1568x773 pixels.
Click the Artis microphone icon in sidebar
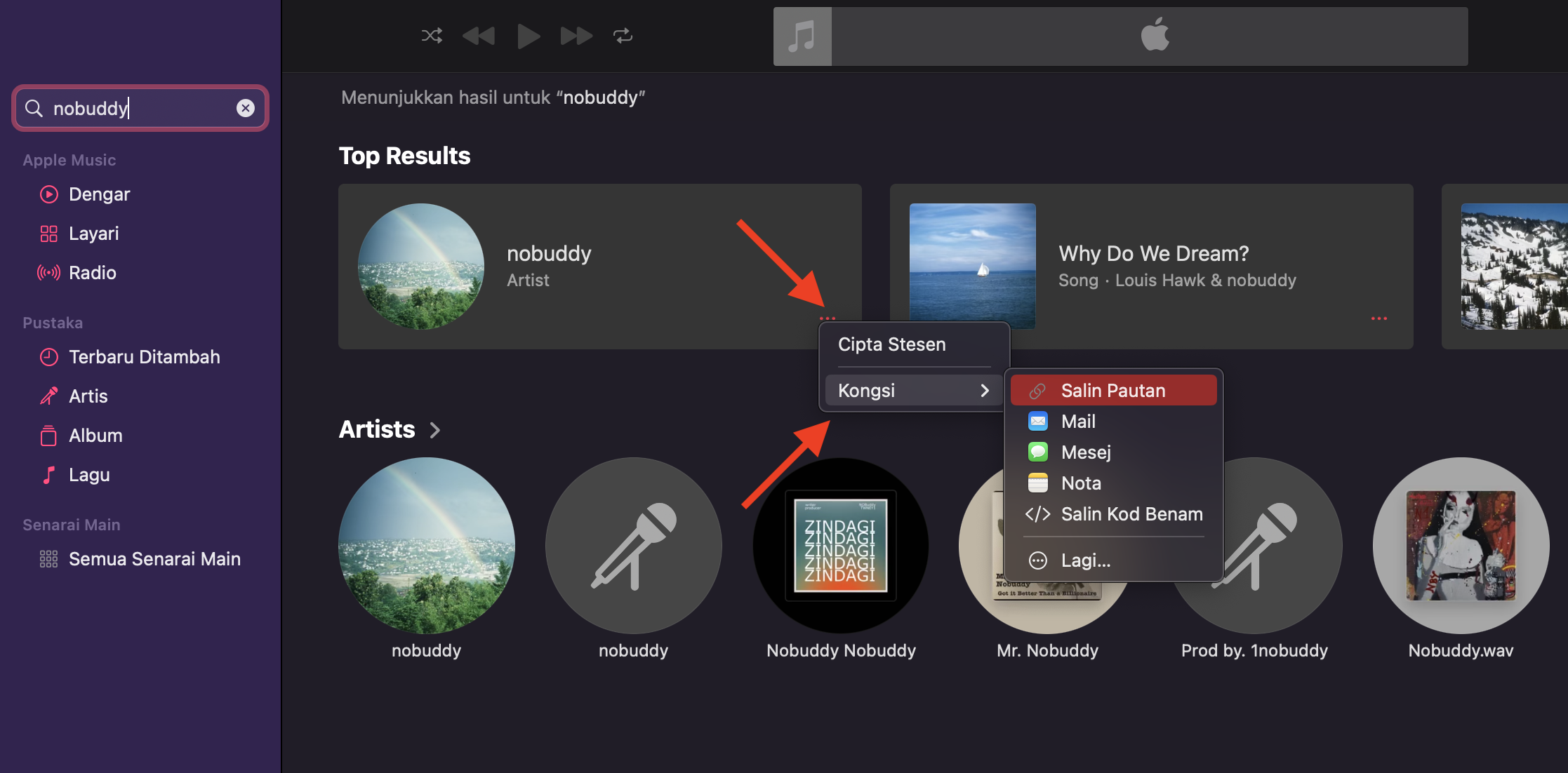pos(48,396)
